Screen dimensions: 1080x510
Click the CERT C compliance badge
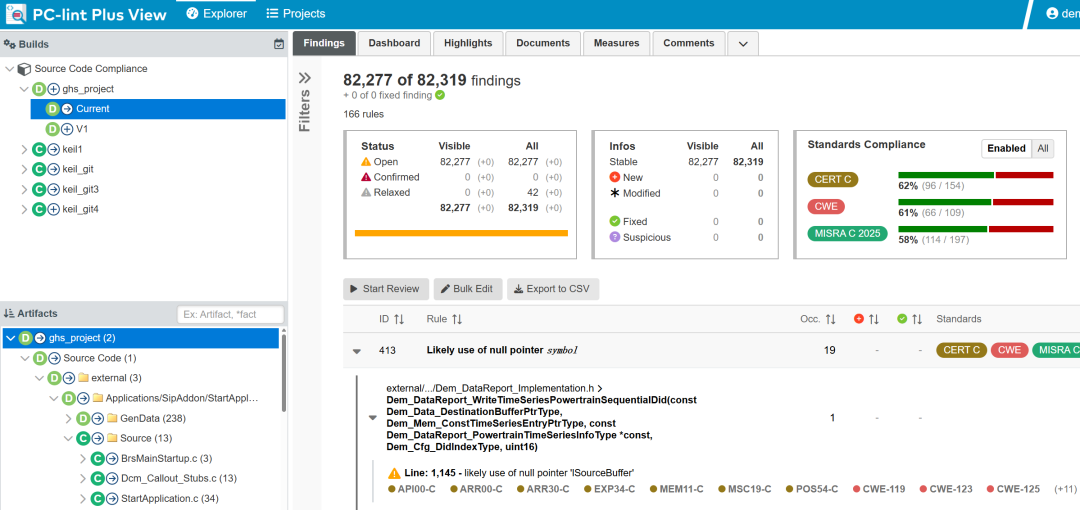pyautogui.click(x=833, y=180)
